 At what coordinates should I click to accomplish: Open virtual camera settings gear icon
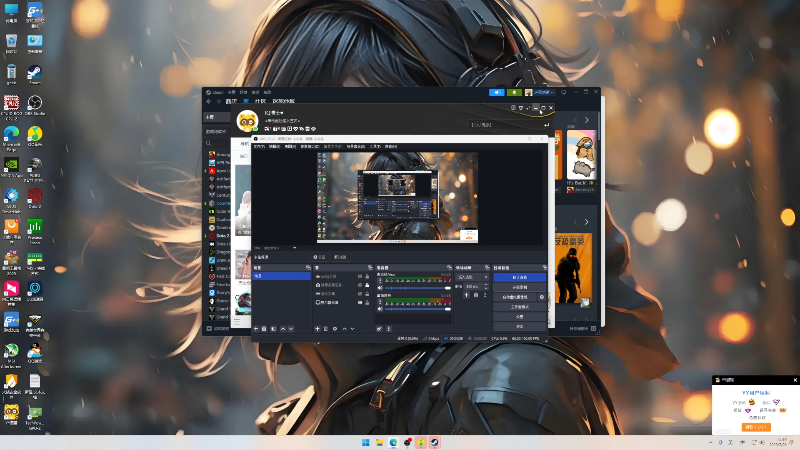coord(542,297)
